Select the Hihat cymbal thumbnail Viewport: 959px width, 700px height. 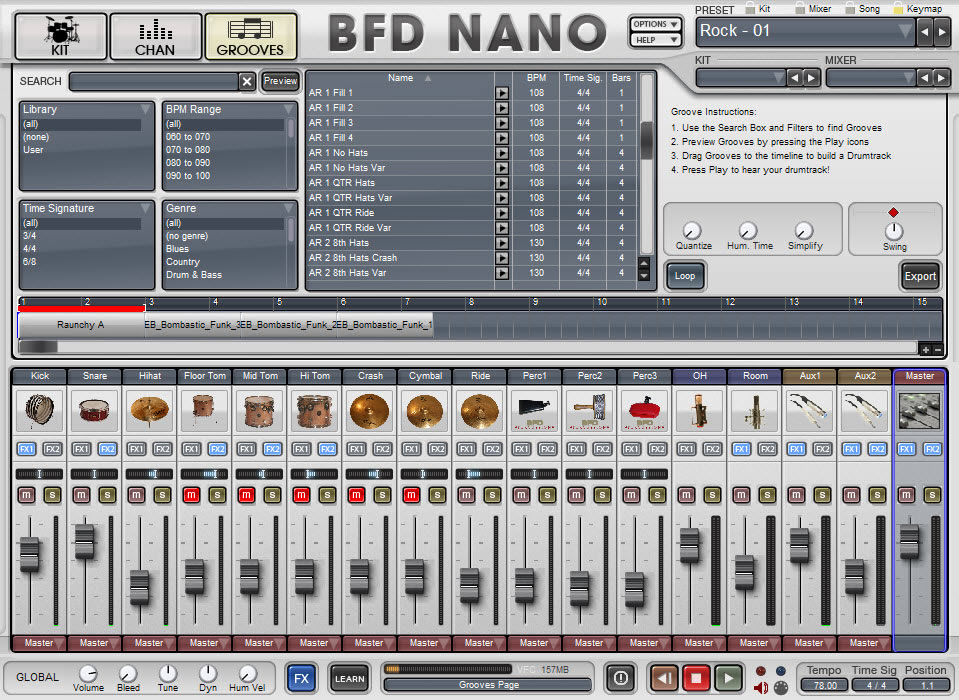(x=150, y=410)
